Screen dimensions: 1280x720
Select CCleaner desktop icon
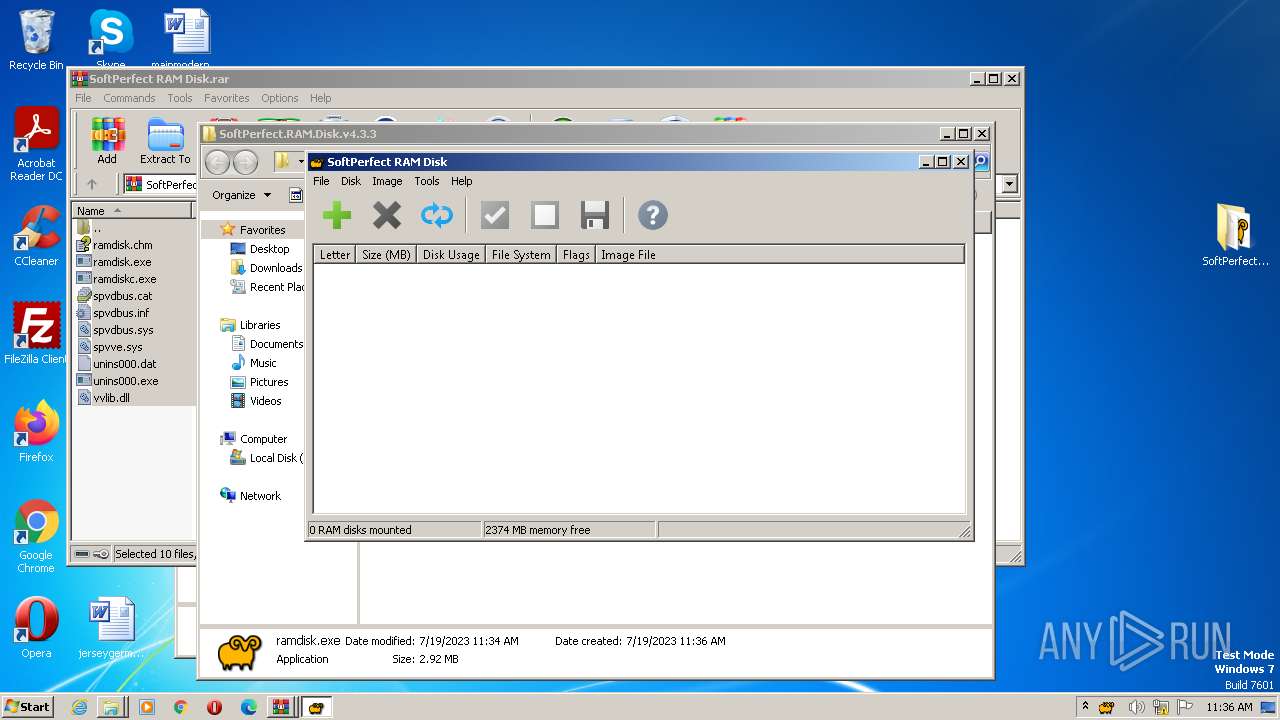coord(36,236)
